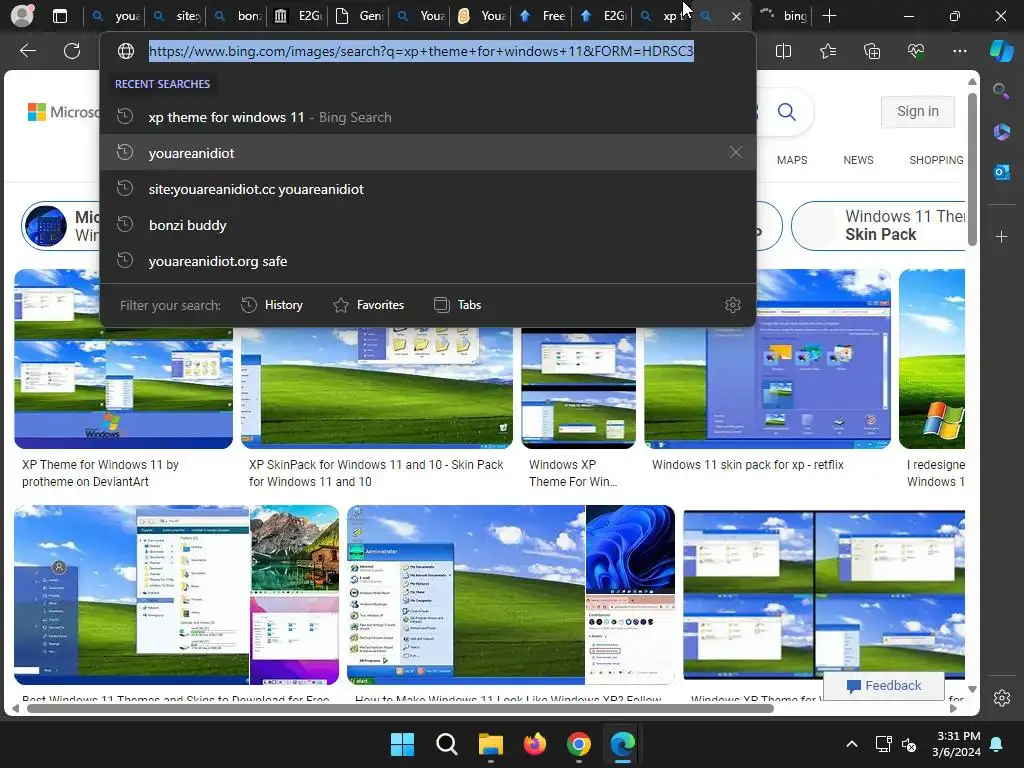Viewport: 1024px width, 768px height.
Task: Open the NEWS search tab
Action: (x=857, y=160)
